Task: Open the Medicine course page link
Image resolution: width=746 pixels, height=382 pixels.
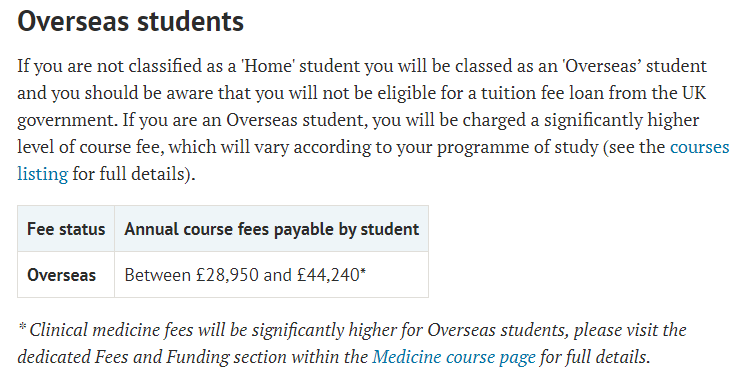Action: 454,357
